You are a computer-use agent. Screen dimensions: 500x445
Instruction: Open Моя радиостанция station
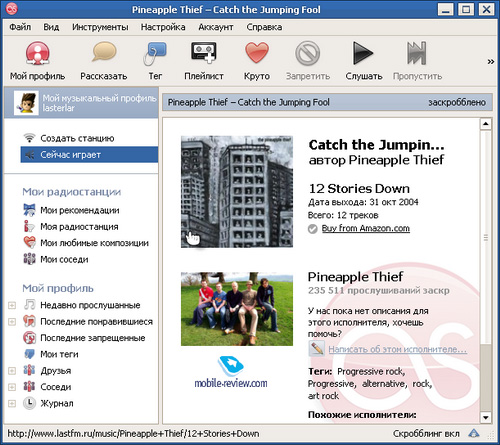pos(79,227)
